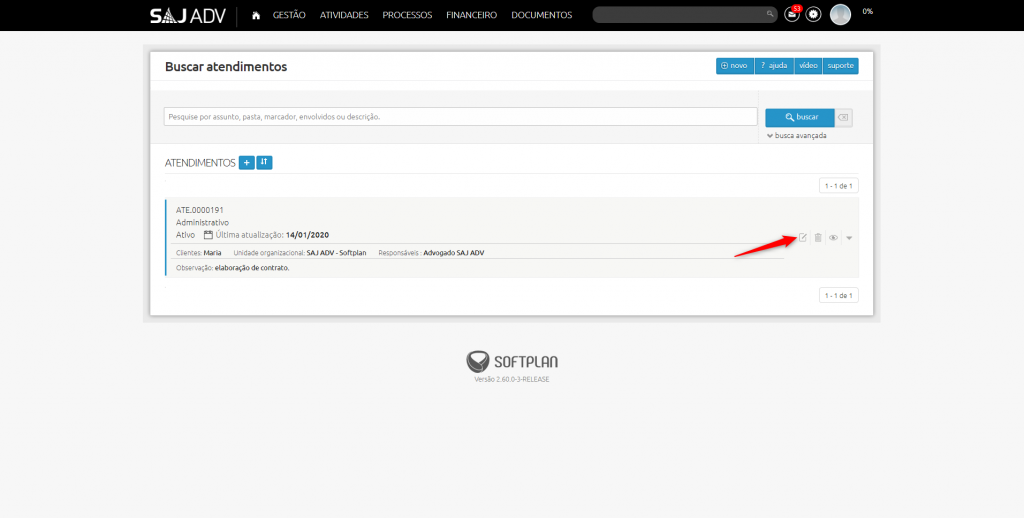Click the novo button
This screenshot has height=518, width=1024.
click(x=734, y=66)
